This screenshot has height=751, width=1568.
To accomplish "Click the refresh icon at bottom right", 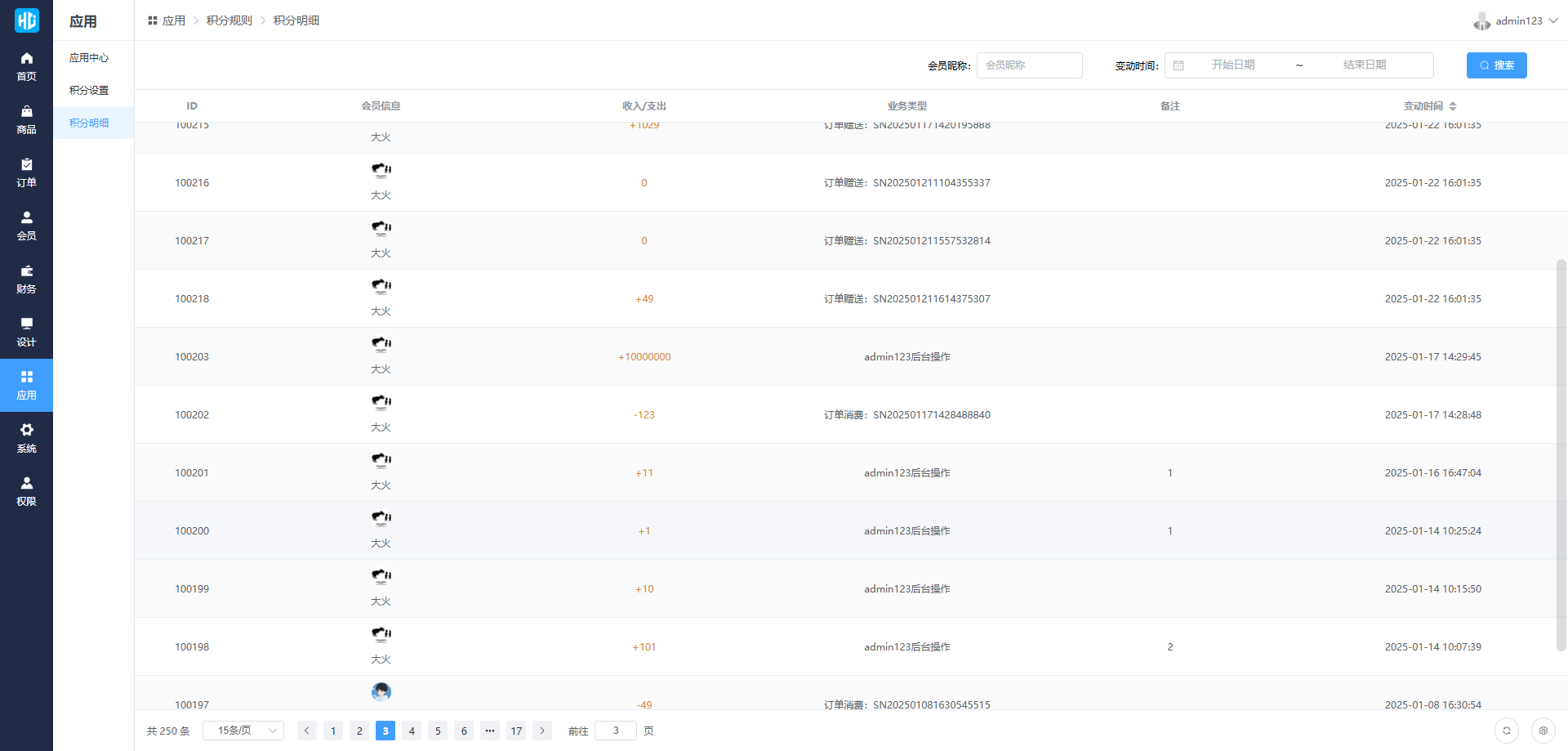I will [1506, 731].
